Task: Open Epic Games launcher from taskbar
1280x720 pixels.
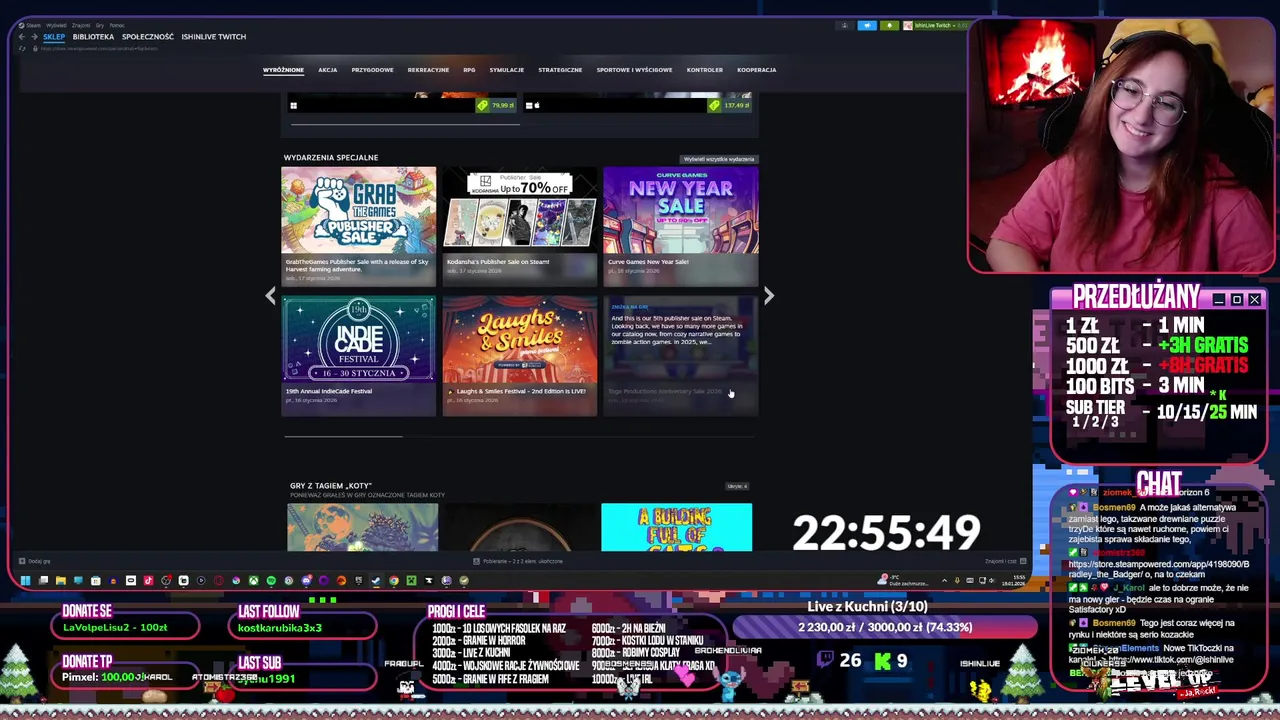Action: [x=358, y=580]
